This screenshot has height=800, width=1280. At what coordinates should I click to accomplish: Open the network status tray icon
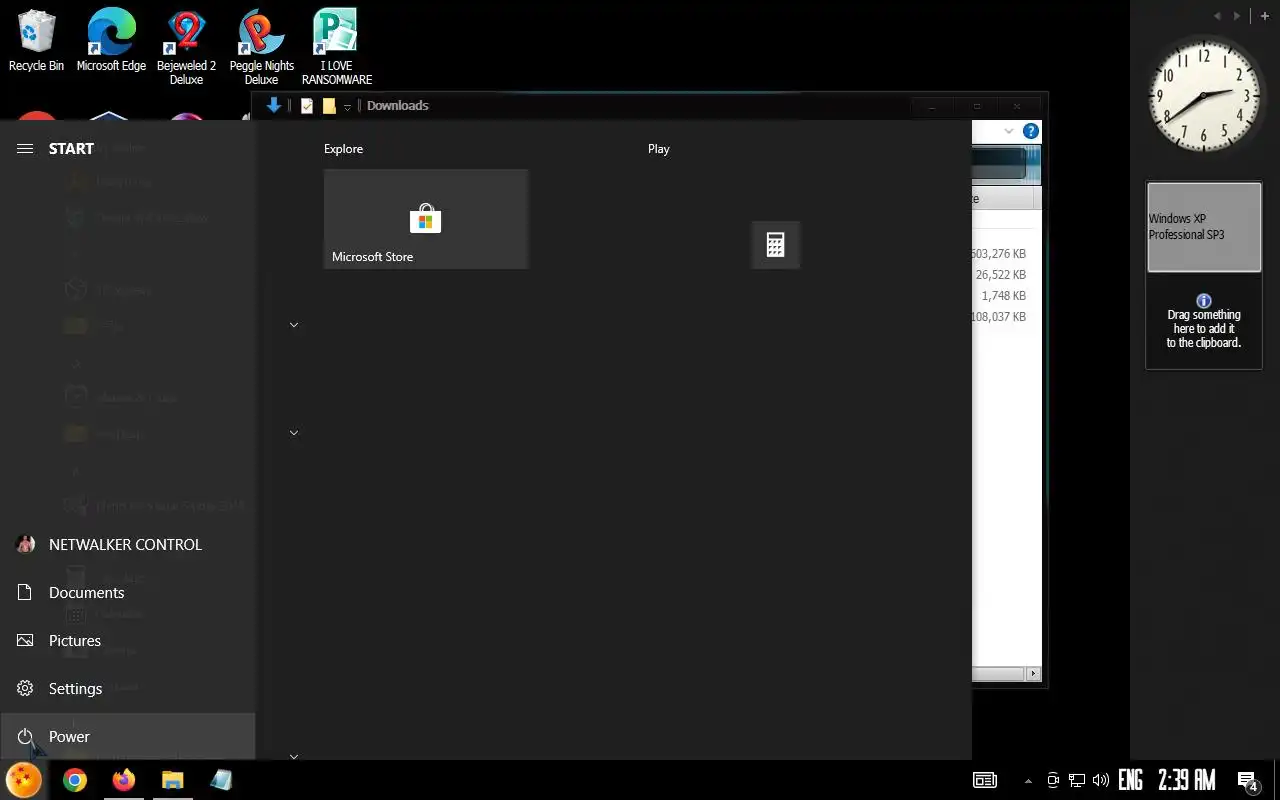click(x=1077, y=780)
